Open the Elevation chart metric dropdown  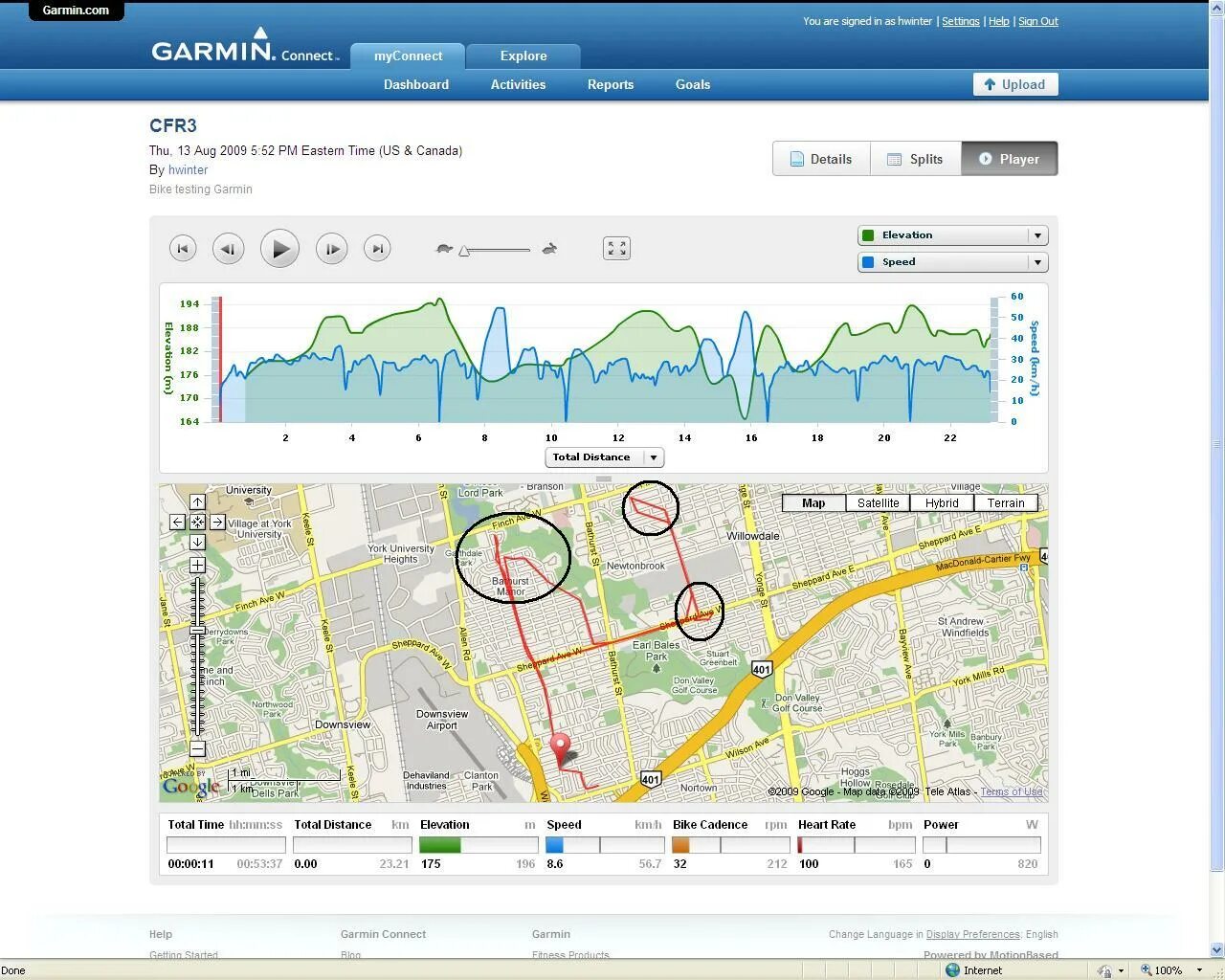(953, 235)
